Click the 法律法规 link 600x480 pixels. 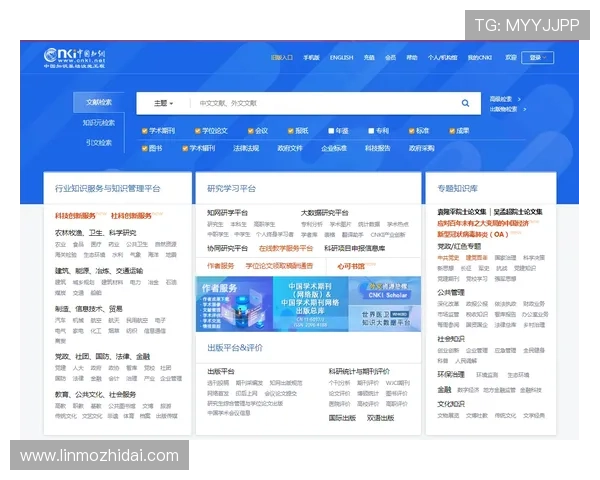tap(246, 149)
